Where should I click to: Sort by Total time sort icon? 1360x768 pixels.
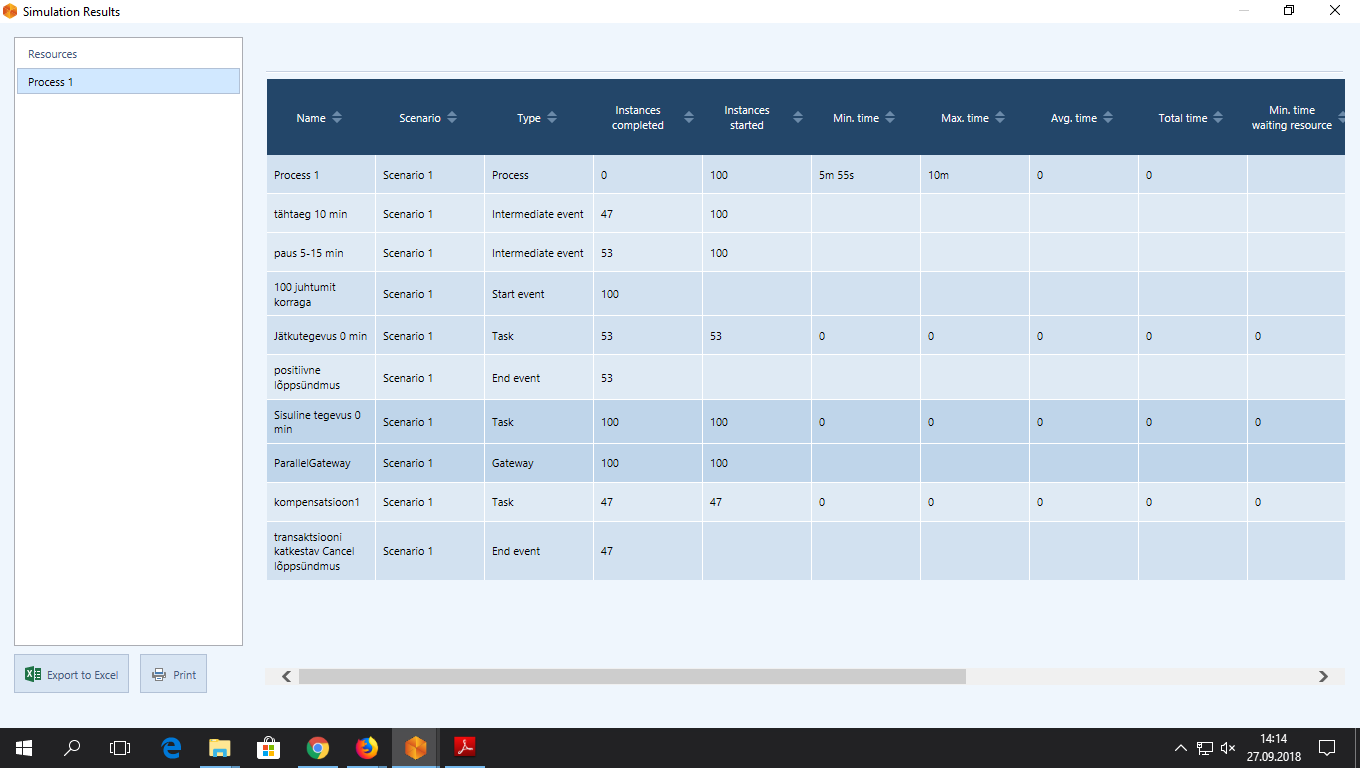[1218, 118]
